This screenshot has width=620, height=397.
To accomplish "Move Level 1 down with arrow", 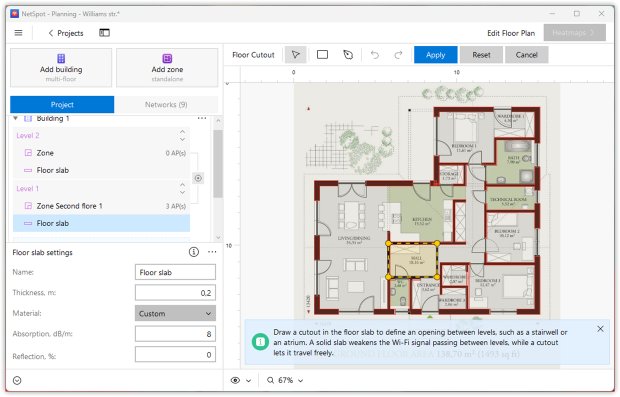I will pos(182,192).
